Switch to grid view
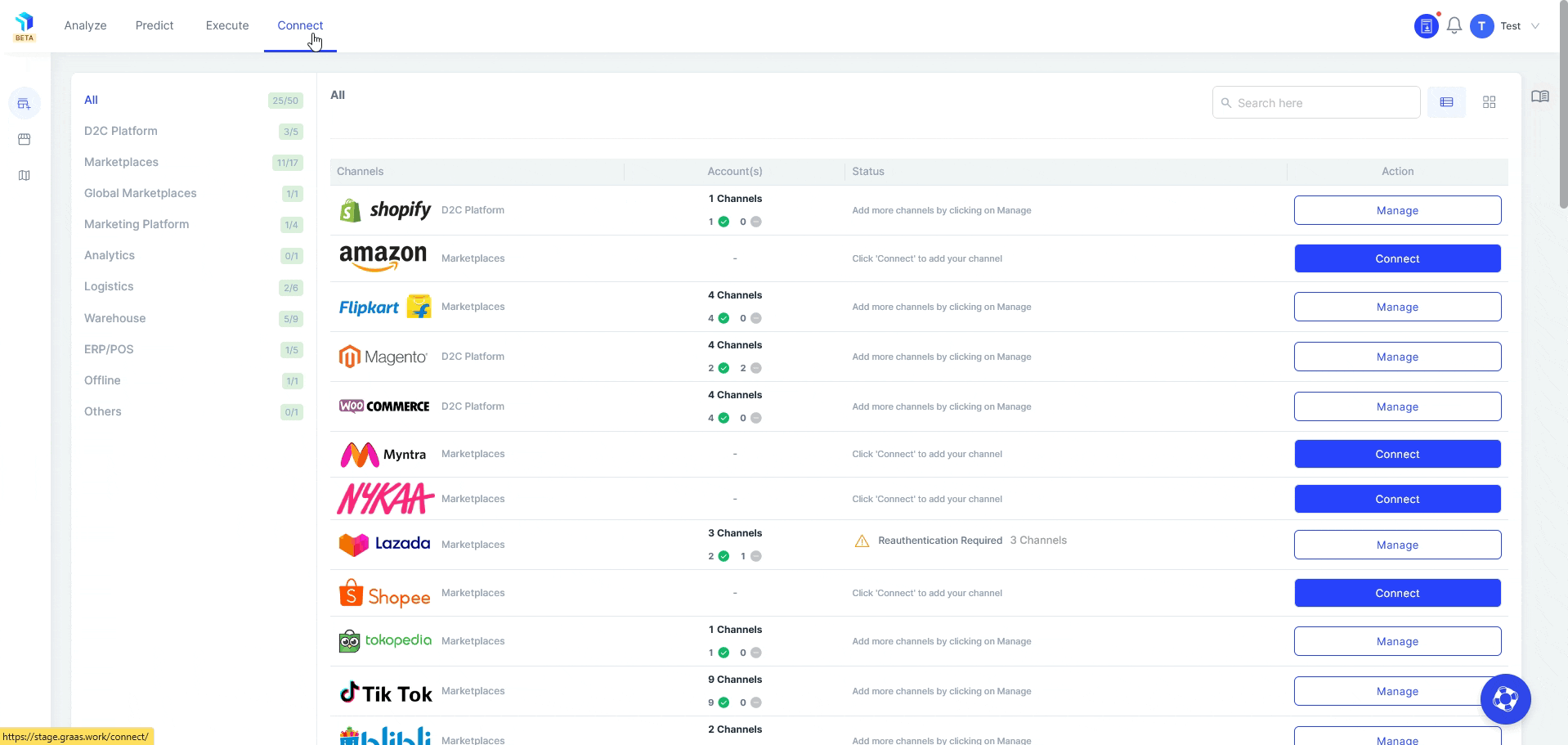Image resolution: width=1568 pixels, height=745 pixels. pos(1489,102)
